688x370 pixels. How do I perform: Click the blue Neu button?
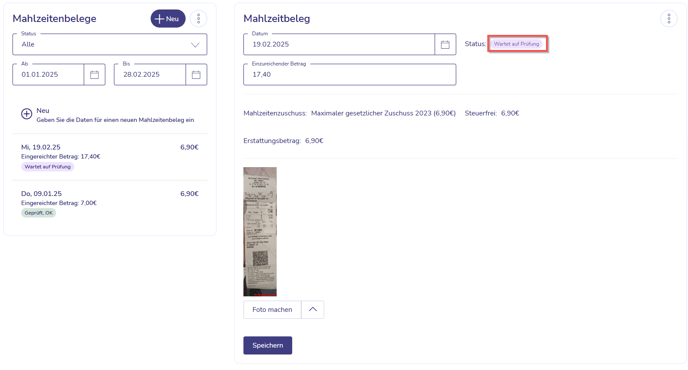click(168, 18)
